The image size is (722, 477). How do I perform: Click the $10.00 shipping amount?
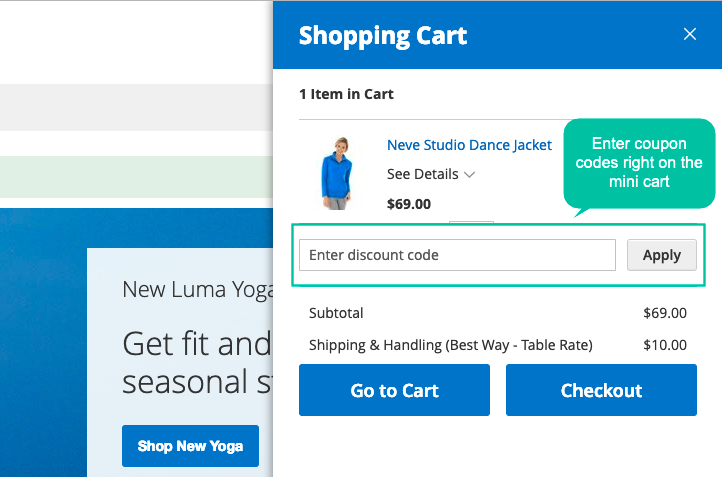click(664, 345)
